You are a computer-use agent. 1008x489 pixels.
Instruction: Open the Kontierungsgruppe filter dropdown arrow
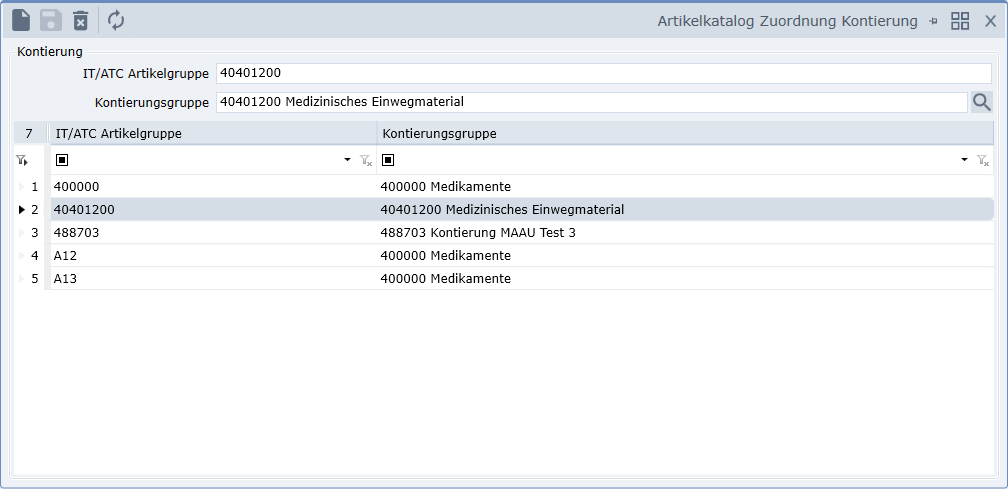click(964, 160)
